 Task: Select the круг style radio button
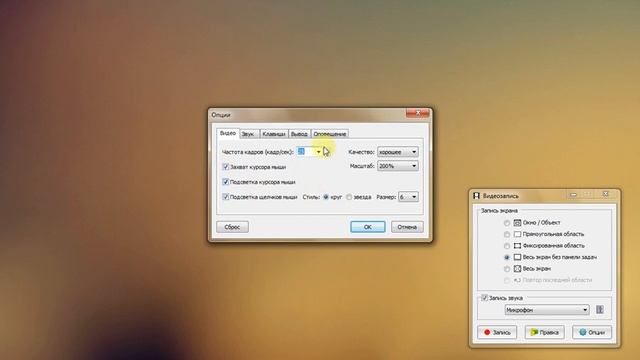(x=326, y=197)
